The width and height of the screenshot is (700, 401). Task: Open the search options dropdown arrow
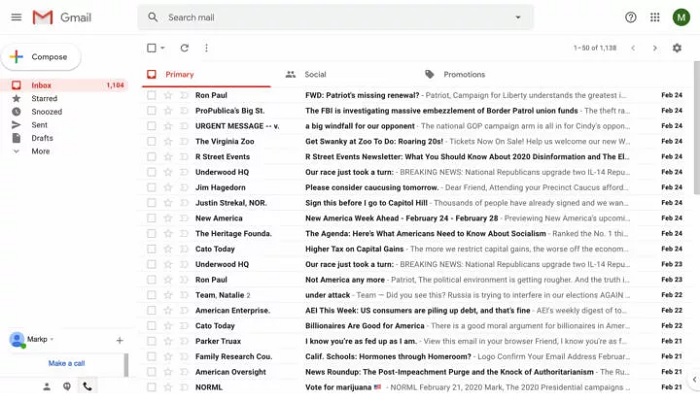click(517, 17)
